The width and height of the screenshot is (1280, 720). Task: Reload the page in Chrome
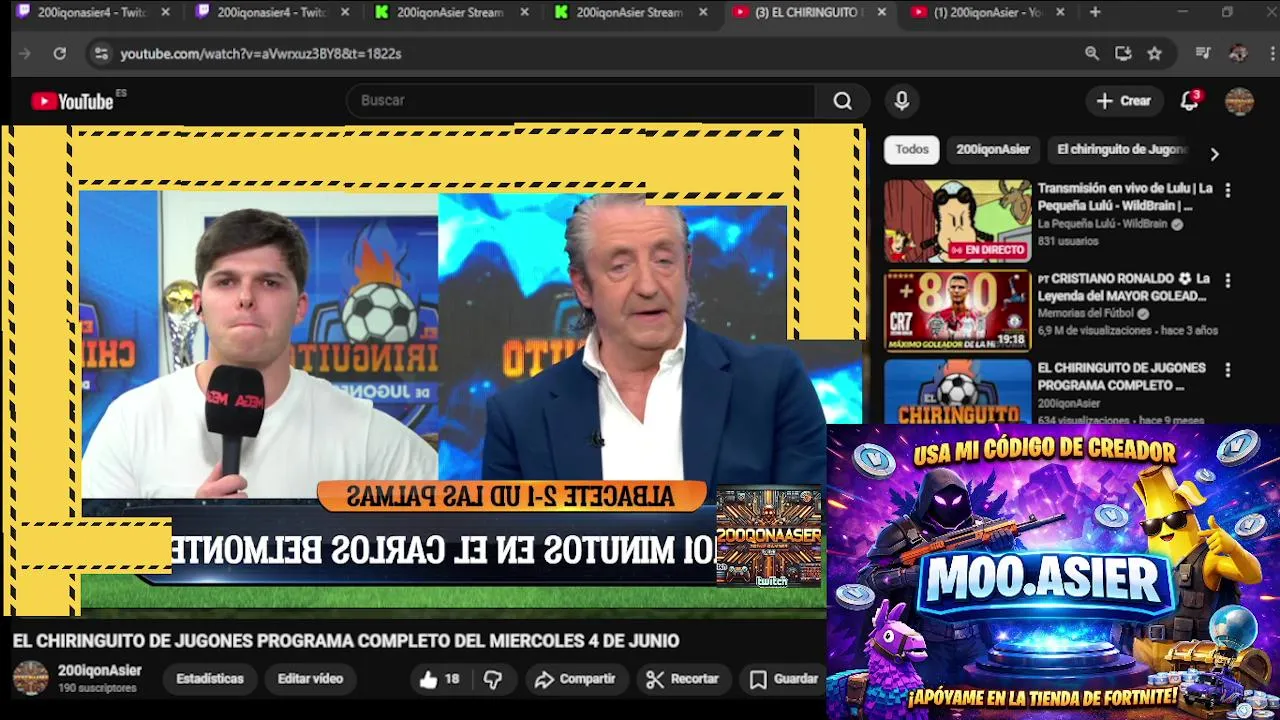(x=60, y=54)
